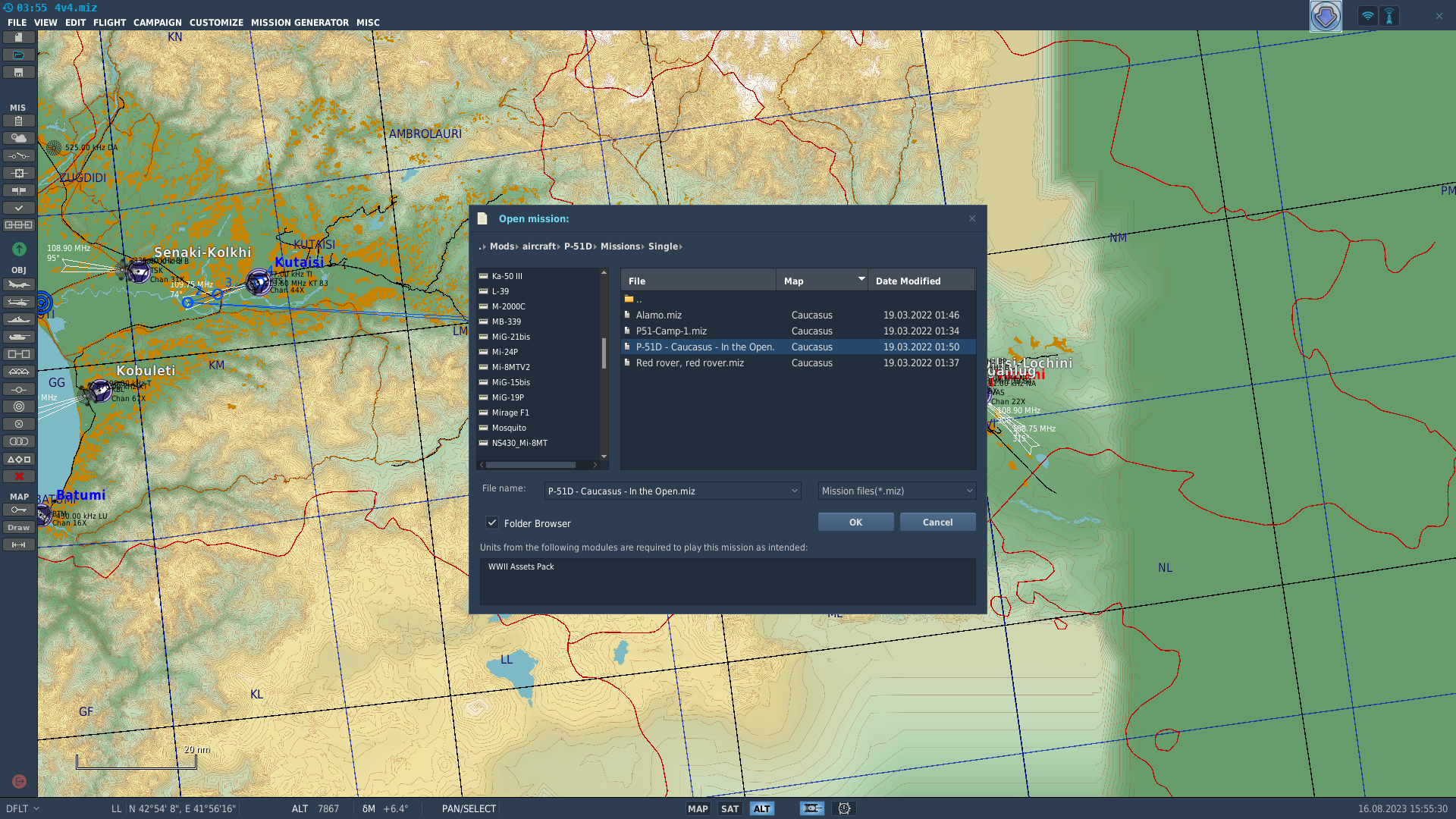Open the FLIGHT menu

[x=109, y=23]
